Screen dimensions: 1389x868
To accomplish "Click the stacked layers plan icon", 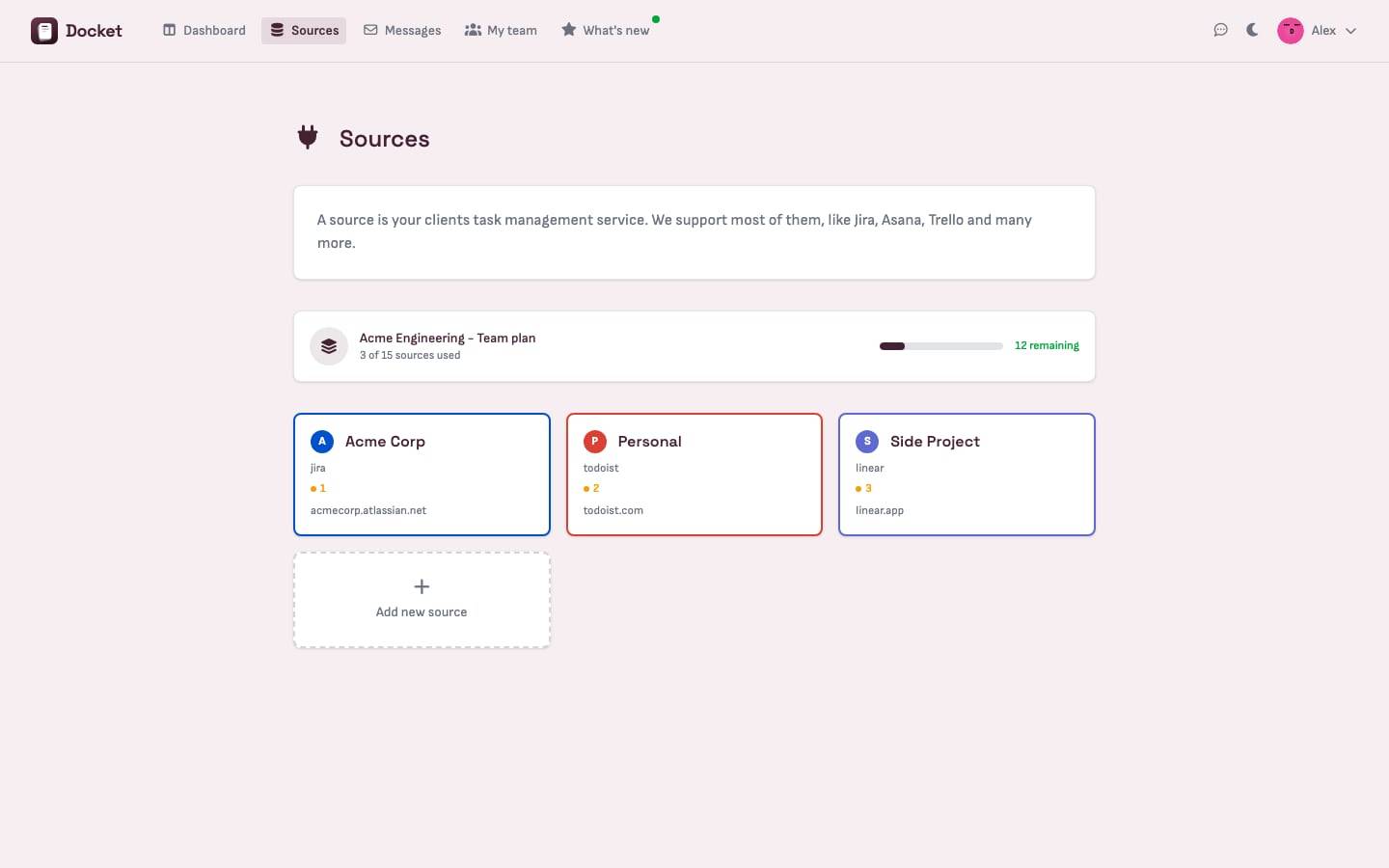I will point(329,346).
